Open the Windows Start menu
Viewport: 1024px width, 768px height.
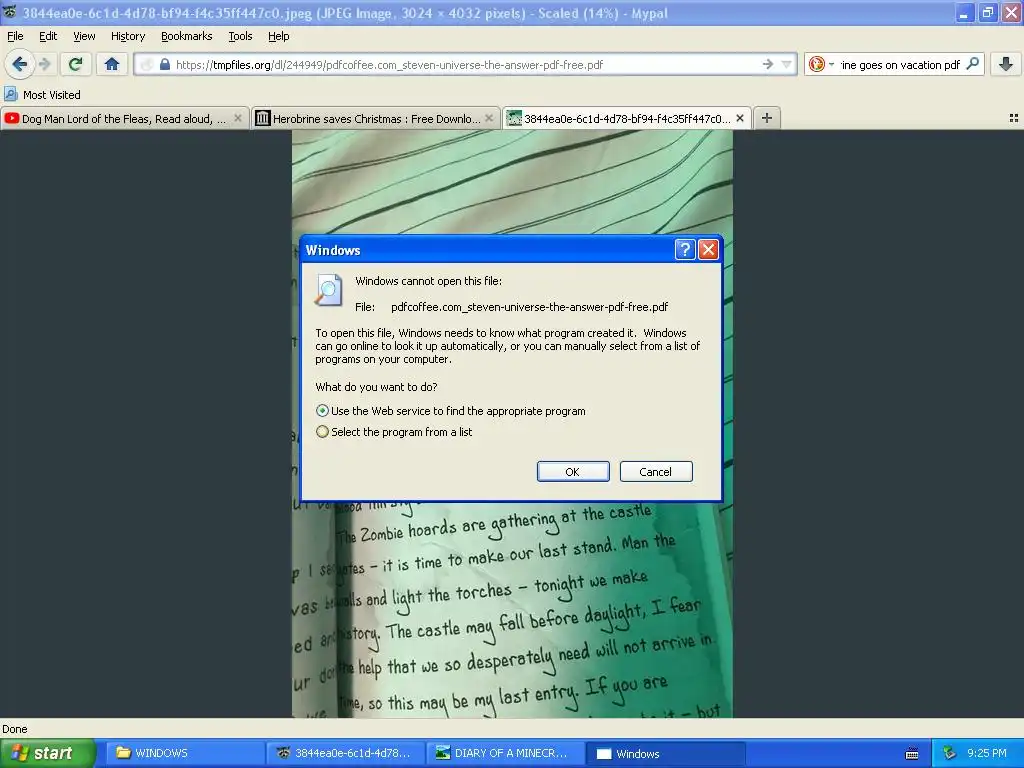(x=47, y=753)
